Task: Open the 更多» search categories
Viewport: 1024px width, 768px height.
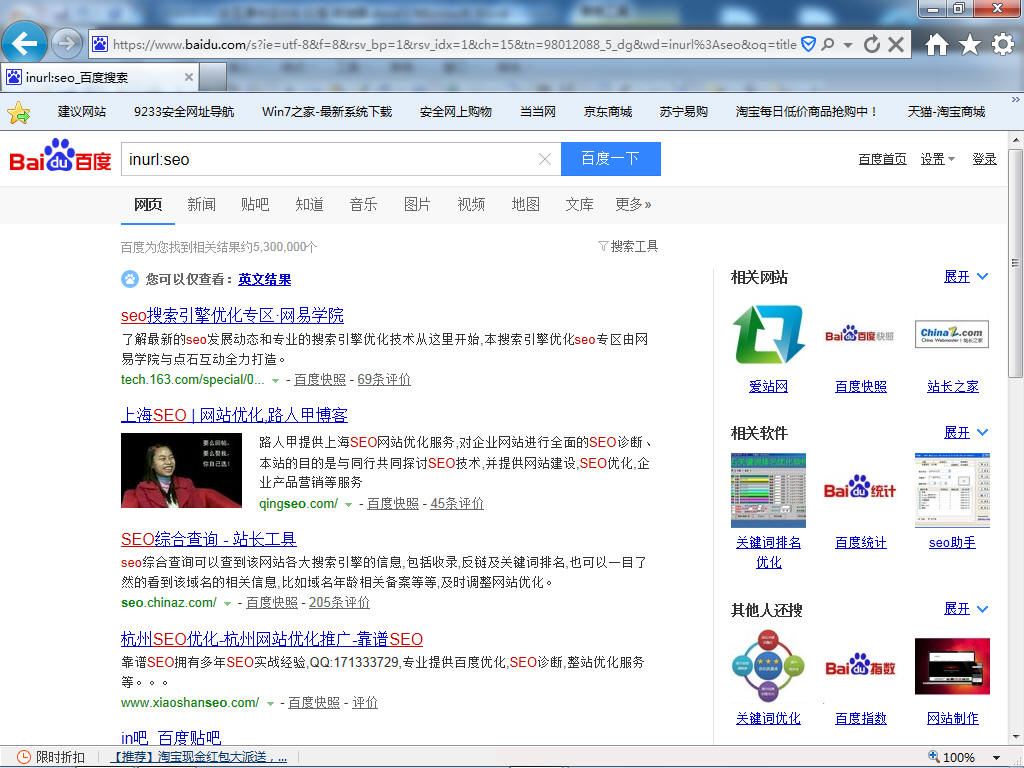Action: tap(633, 204)
